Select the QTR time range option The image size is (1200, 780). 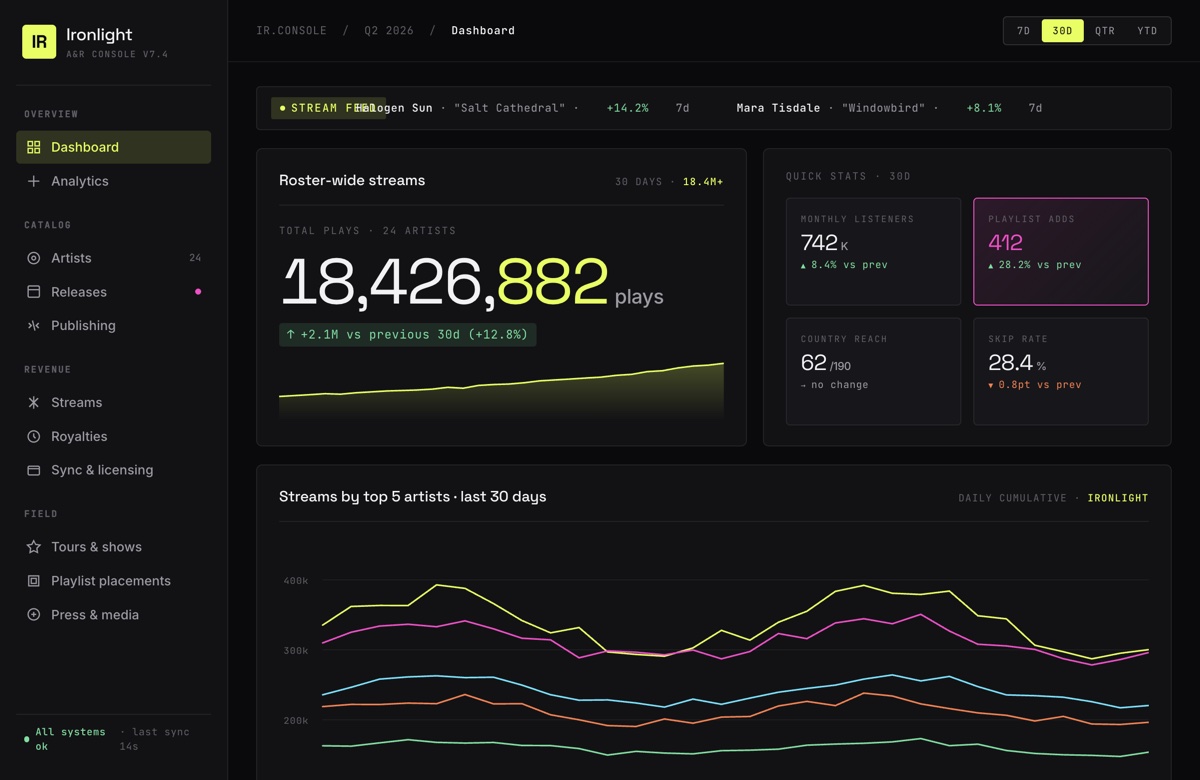click(x=1104, y=31)
